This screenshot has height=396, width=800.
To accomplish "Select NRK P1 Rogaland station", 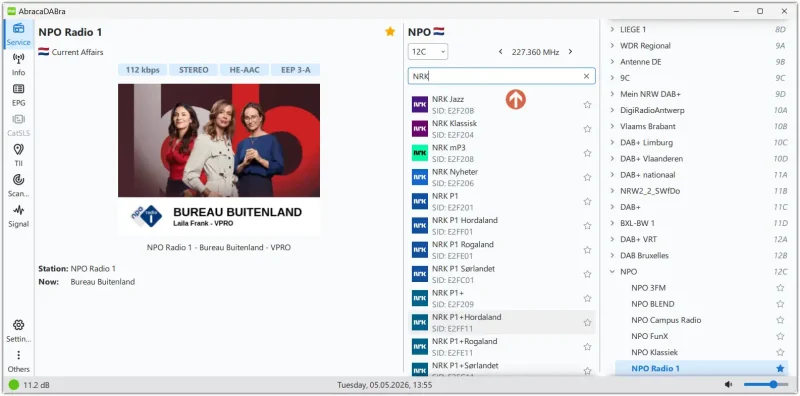I will pos(502,250).
